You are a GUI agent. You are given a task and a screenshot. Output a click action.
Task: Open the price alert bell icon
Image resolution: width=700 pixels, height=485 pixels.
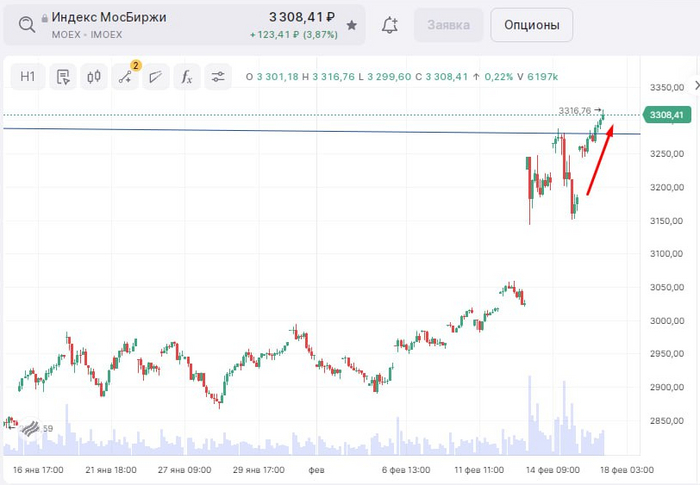coord(390,24)
